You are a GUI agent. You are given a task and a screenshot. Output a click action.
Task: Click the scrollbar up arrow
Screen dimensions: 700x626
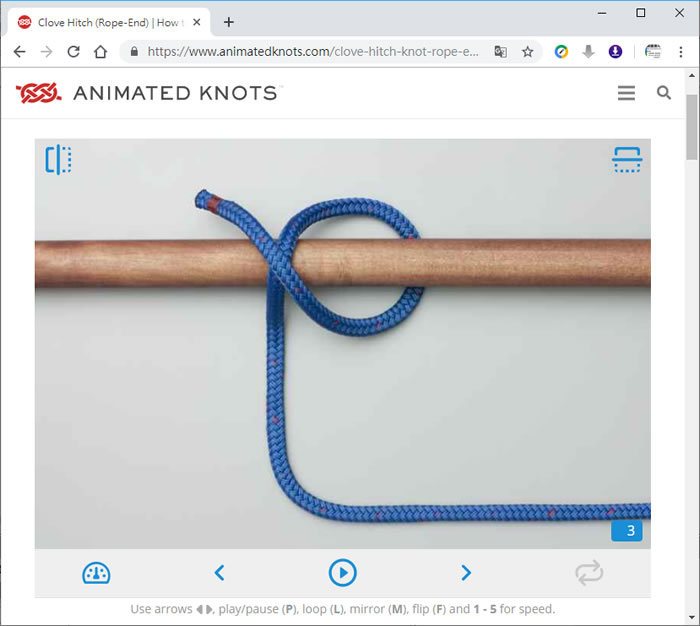(692, 75)
